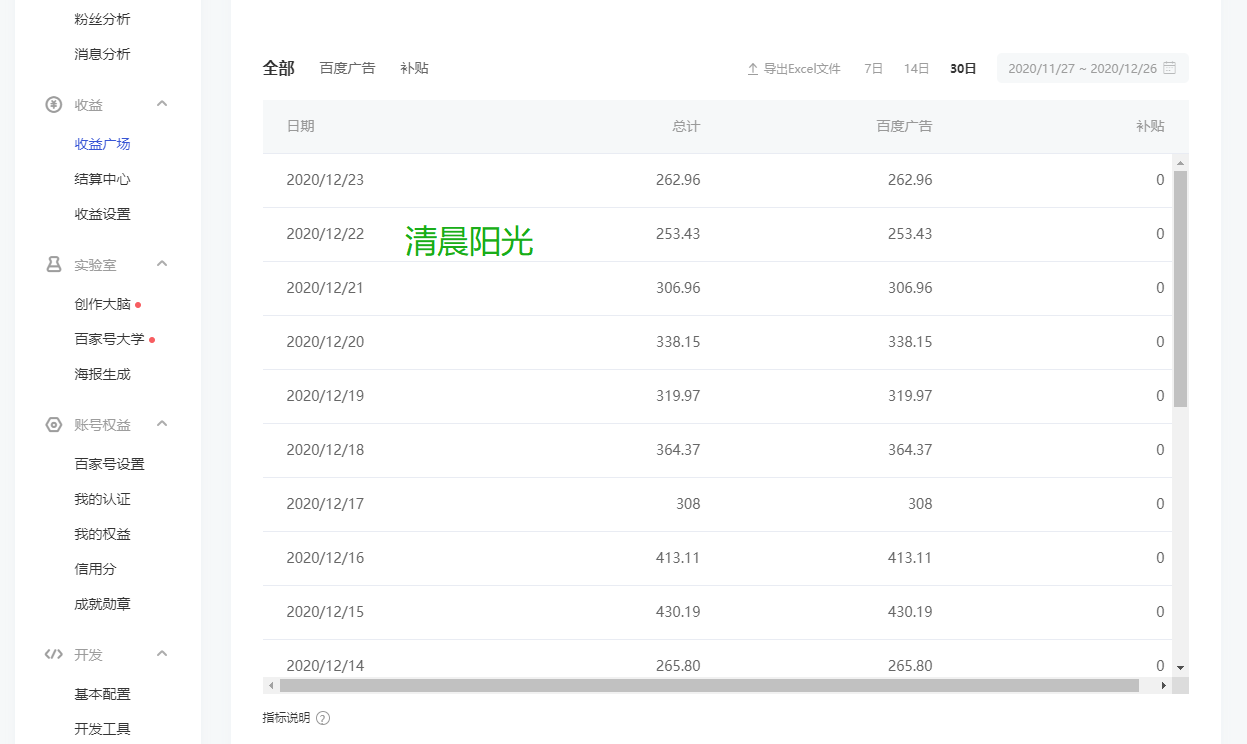
Task: Click the horizontal scrollbar right arrow
Action: point(1163,686)
